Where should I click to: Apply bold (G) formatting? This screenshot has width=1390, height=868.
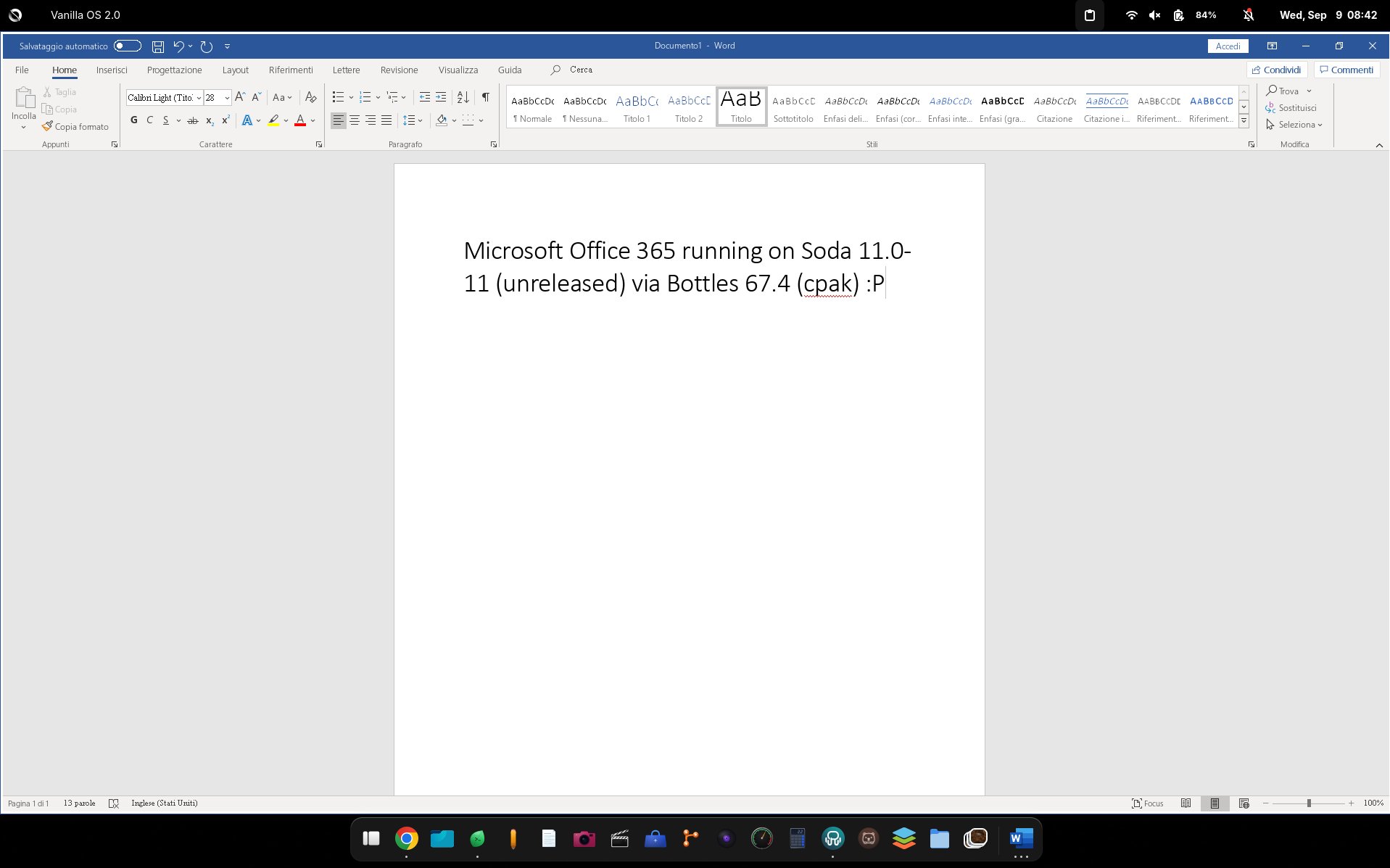[133, 120]
